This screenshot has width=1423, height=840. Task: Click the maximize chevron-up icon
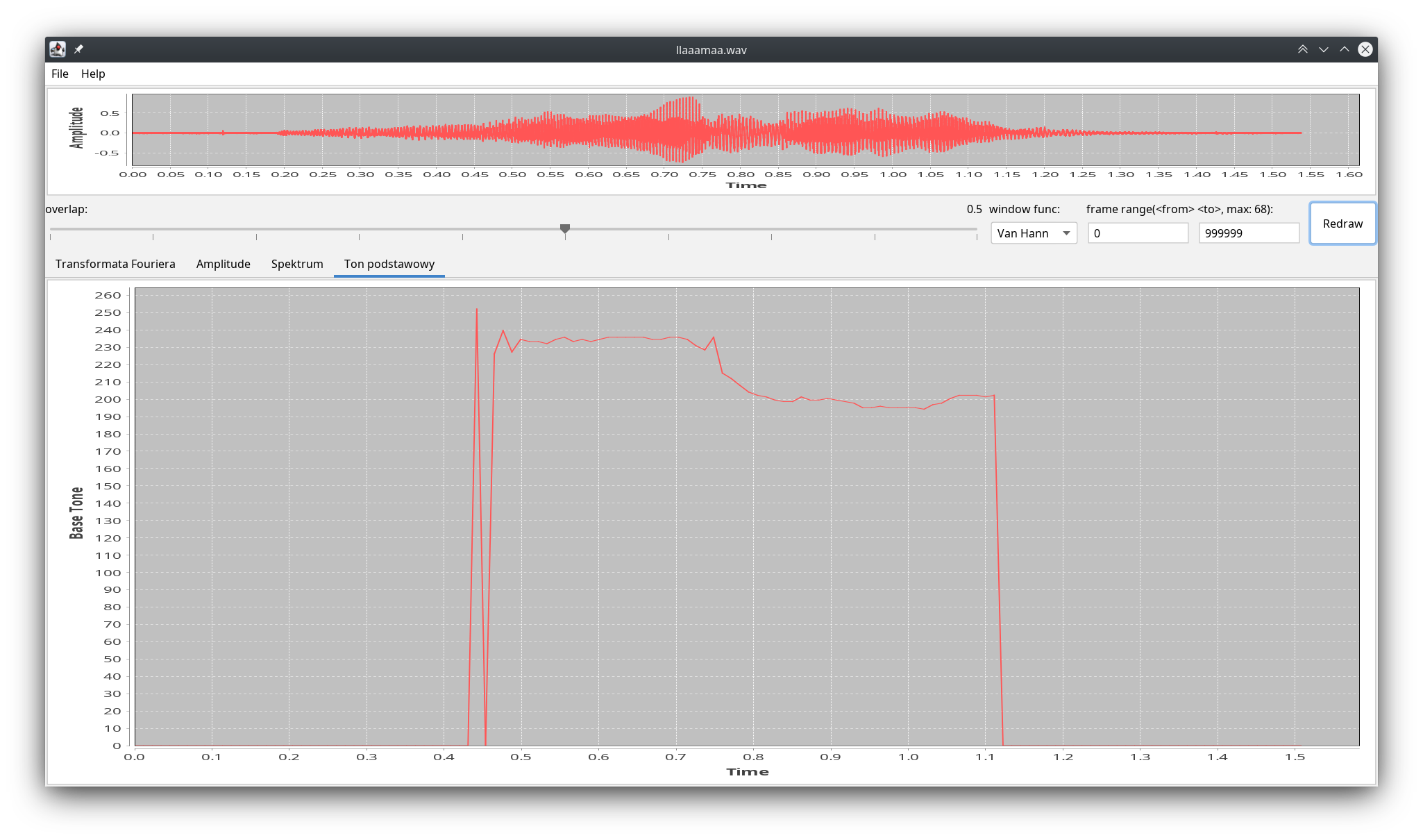coord(1344,49)
